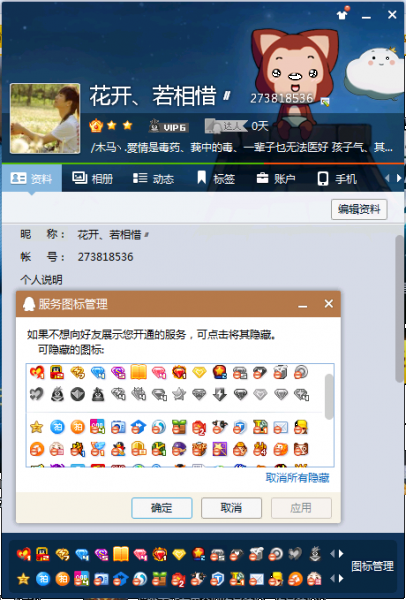Click the crown level icon beside the stars

coord(96,126)
